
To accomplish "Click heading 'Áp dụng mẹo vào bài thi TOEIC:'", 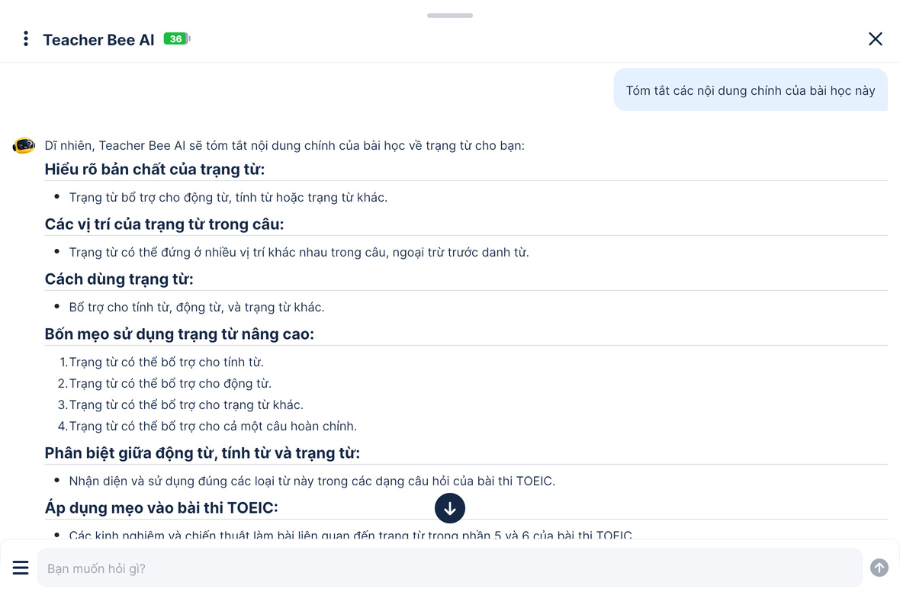I will coord(161,508).
